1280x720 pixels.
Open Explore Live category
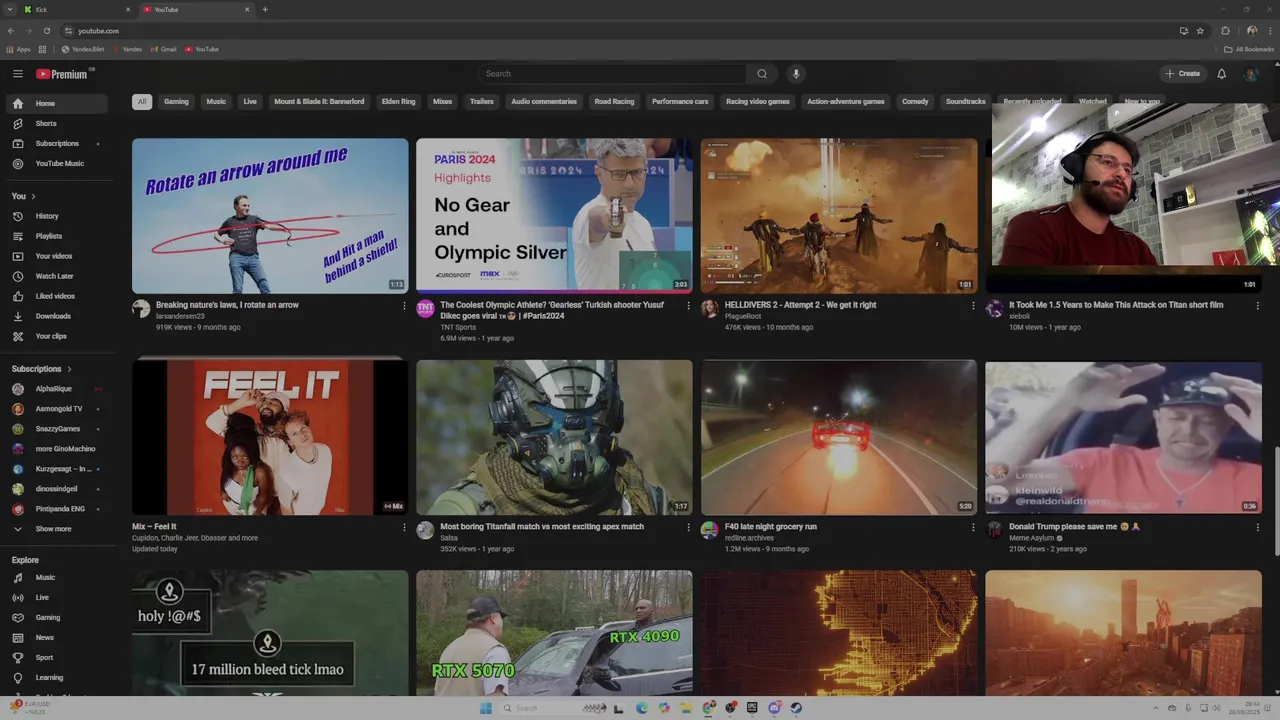(60, 597)
